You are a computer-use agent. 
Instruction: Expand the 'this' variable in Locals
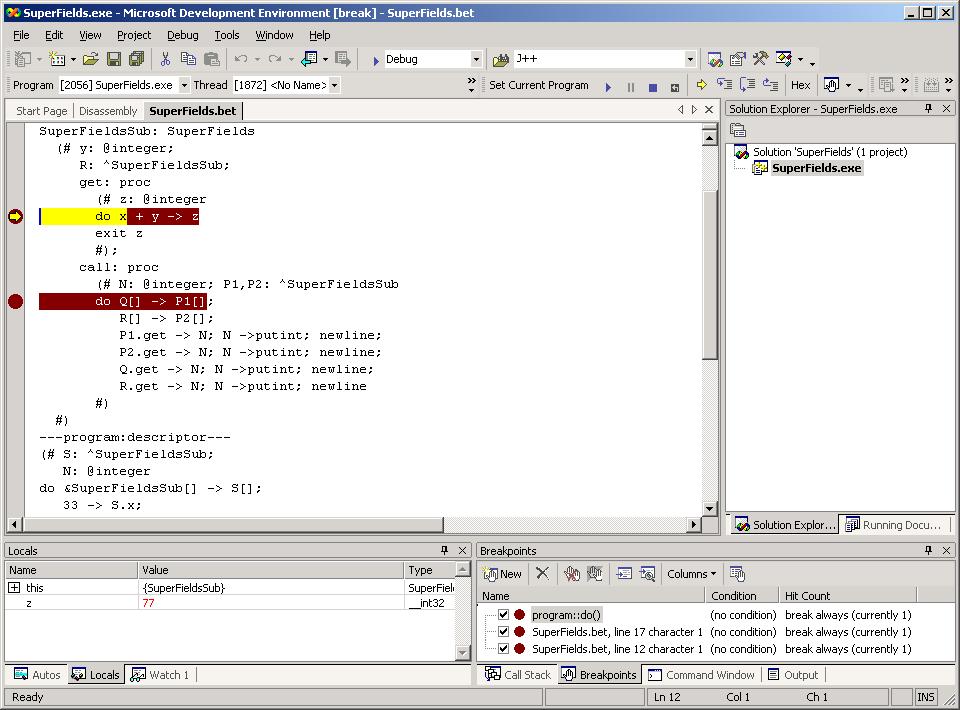(x=14, y=588)
